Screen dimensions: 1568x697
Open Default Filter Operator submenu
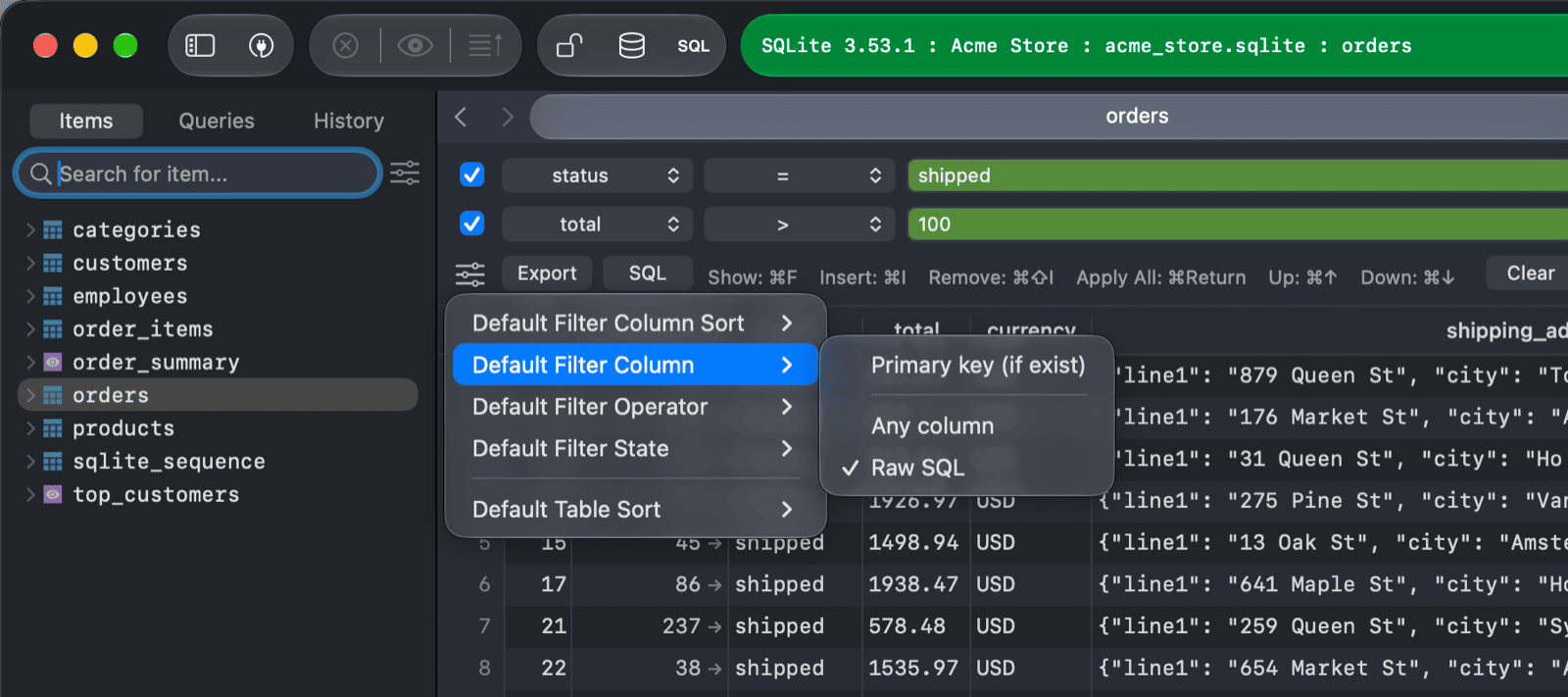point(635,407)
